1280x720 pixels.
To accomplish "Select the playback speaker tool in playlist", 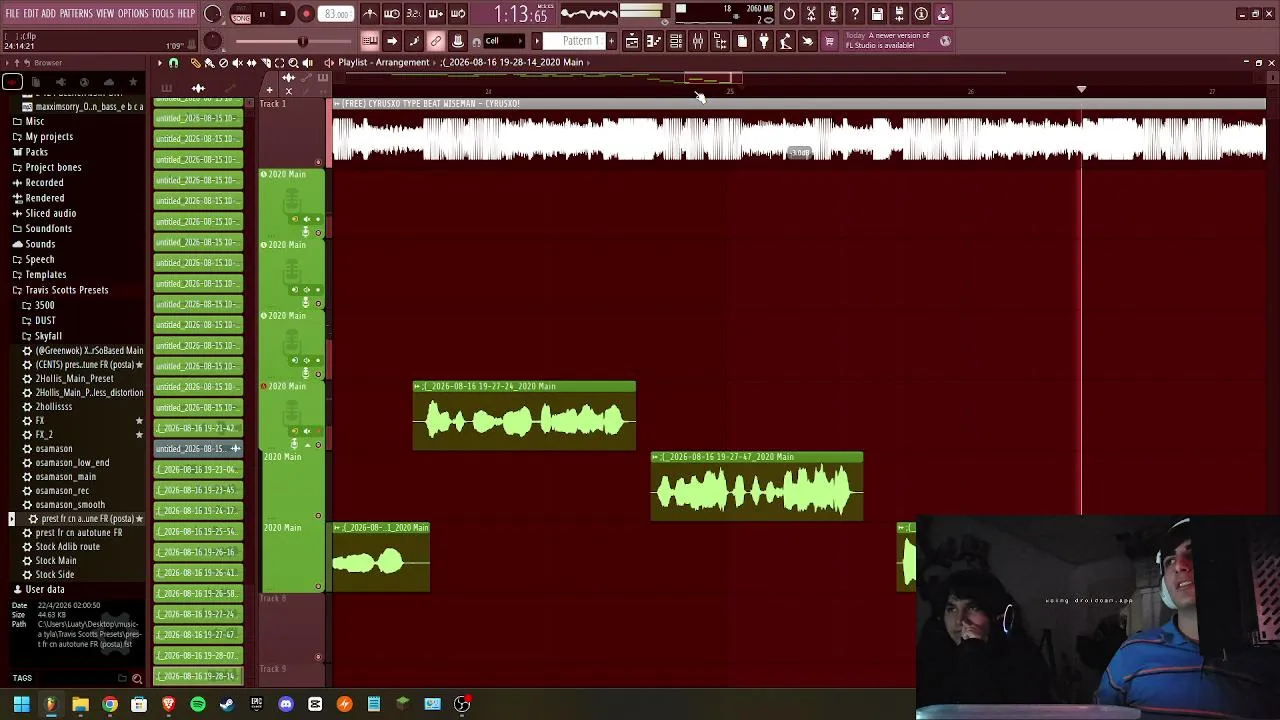I will click(307, 63).
